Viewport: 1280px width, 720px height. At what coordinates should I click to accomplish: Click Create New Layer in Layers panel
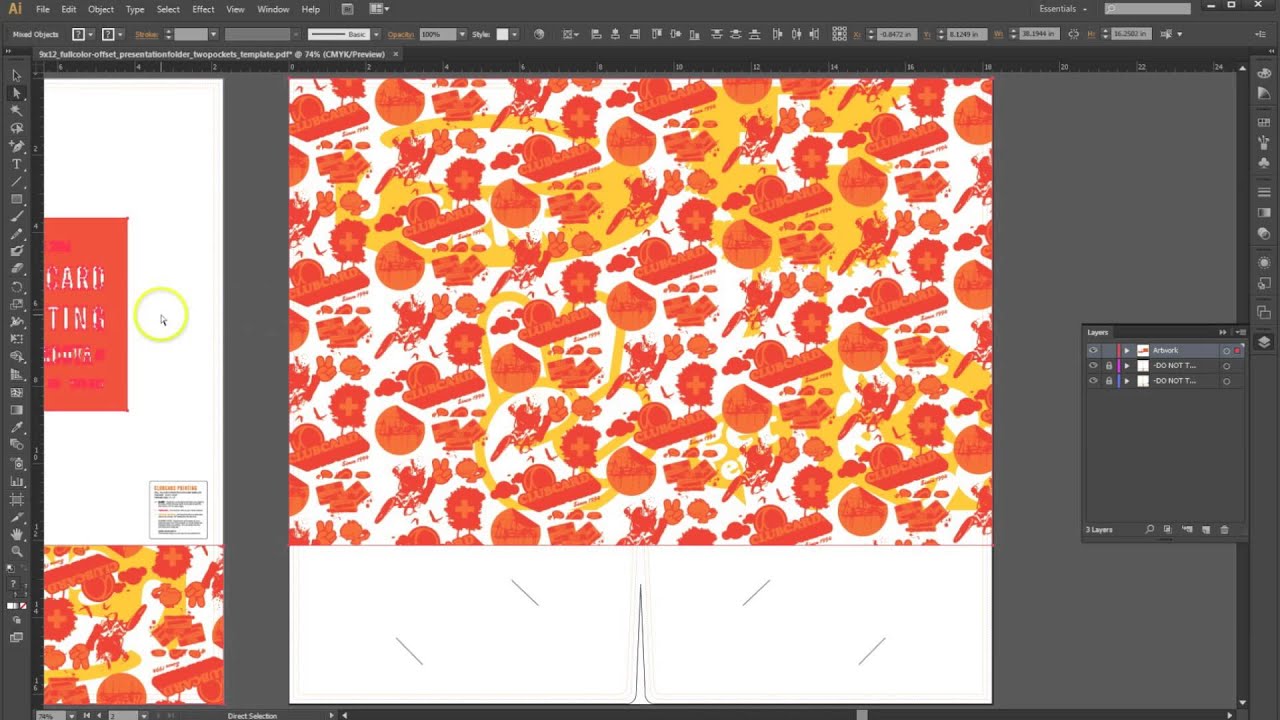(x=1206, y=530)
